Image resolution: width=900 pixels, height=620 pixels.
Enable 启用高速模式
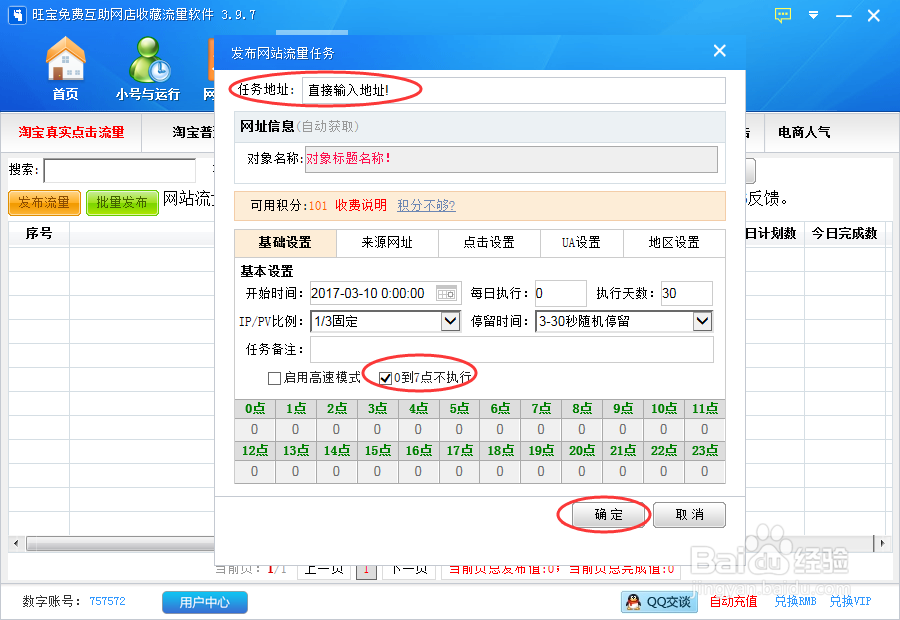point(275,375)
